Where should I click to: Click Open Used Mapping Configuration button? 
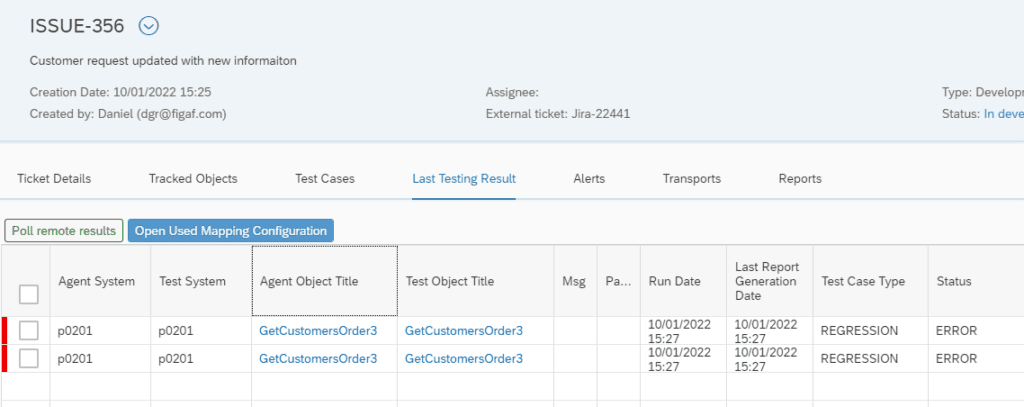(x=231, y=231)
